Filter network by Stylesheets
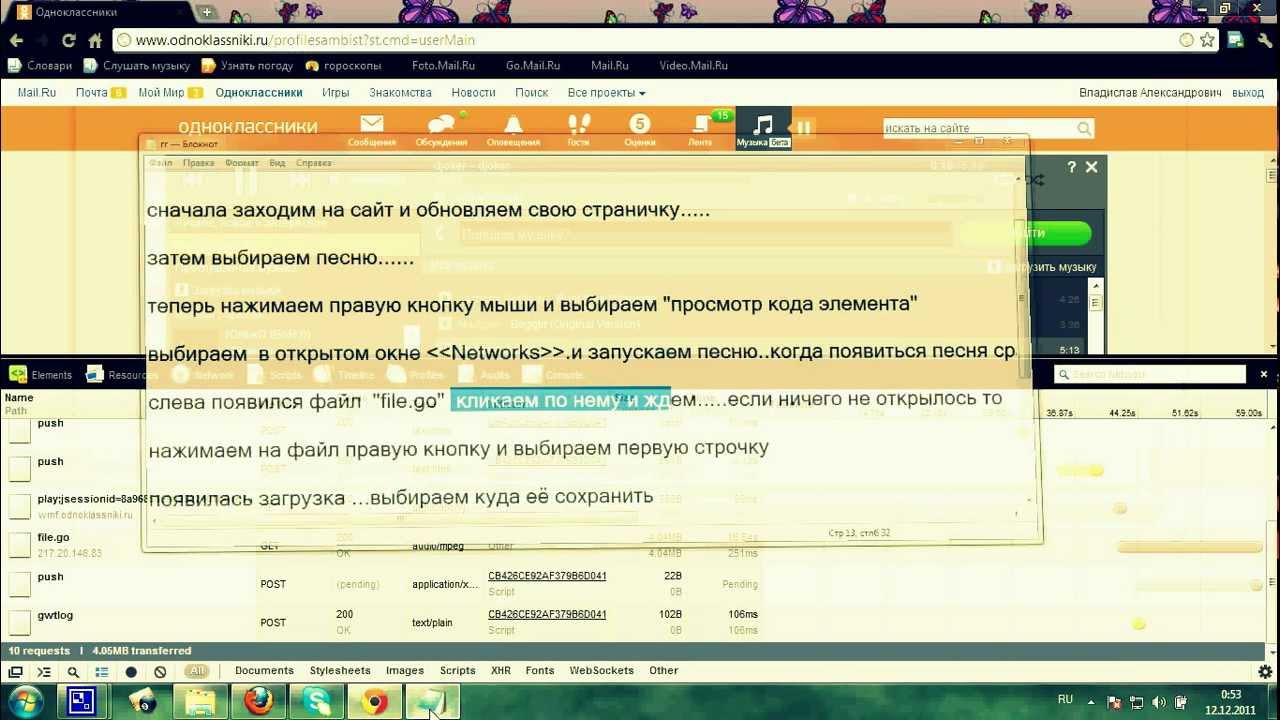This screenshot has width=1280, height=720. [340, 671]
